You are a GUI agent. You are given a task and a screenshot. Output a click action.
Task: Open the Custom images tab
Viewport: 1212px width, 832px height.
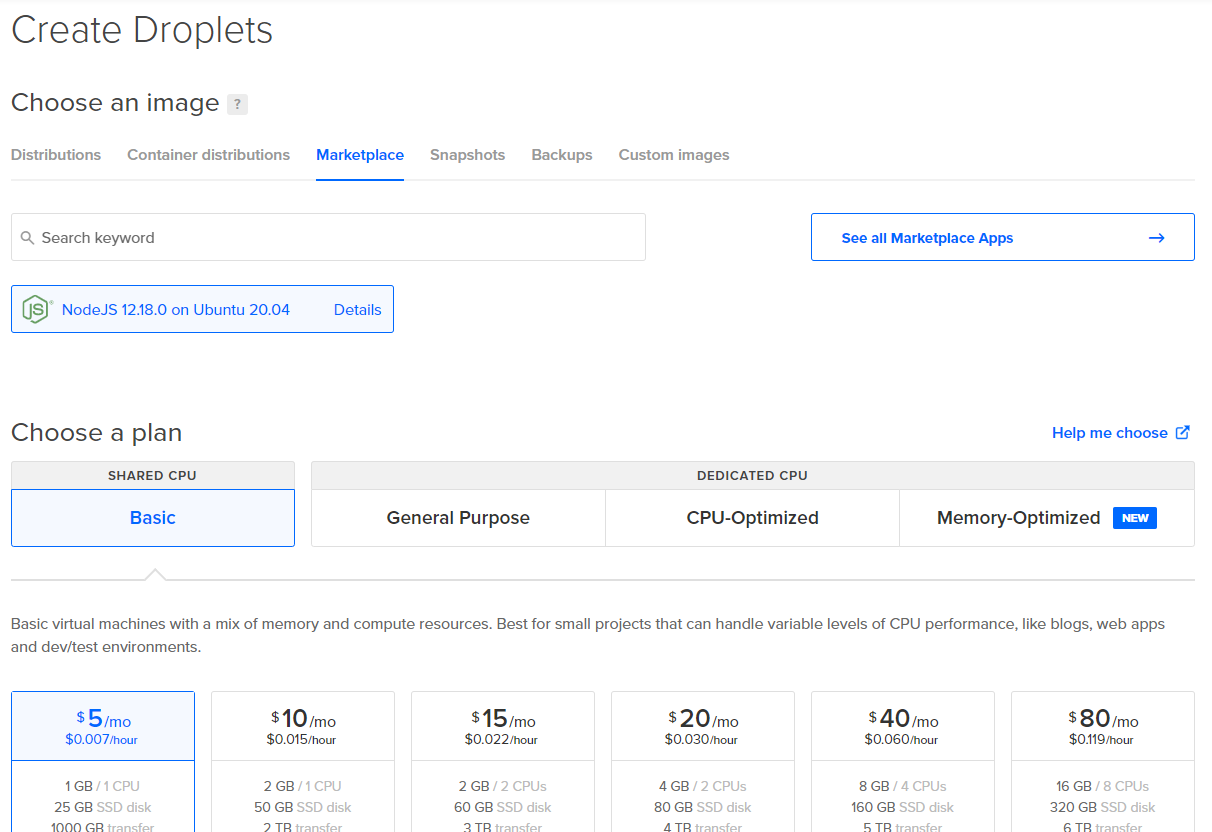(x=674, y=155)
